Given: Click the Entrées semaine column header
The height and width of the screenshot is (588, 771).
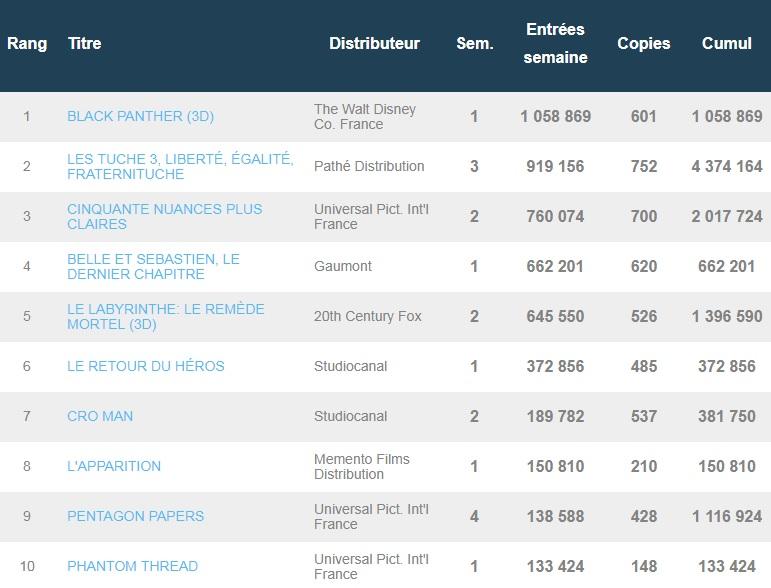Looking at the screenshot, I should pyautogui.click(x=555, y=44).
